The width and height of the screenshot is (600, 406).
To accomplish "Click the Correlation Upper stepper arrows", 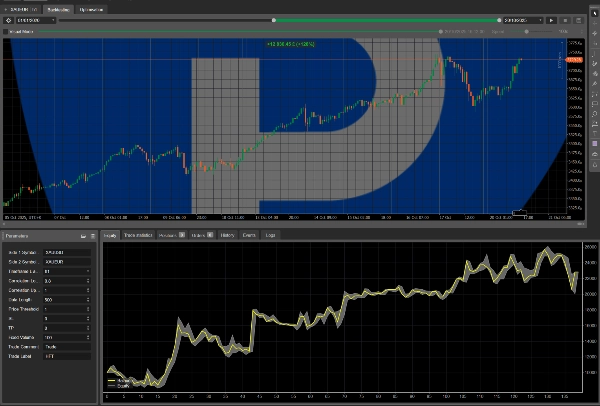I will pos(88,290).
